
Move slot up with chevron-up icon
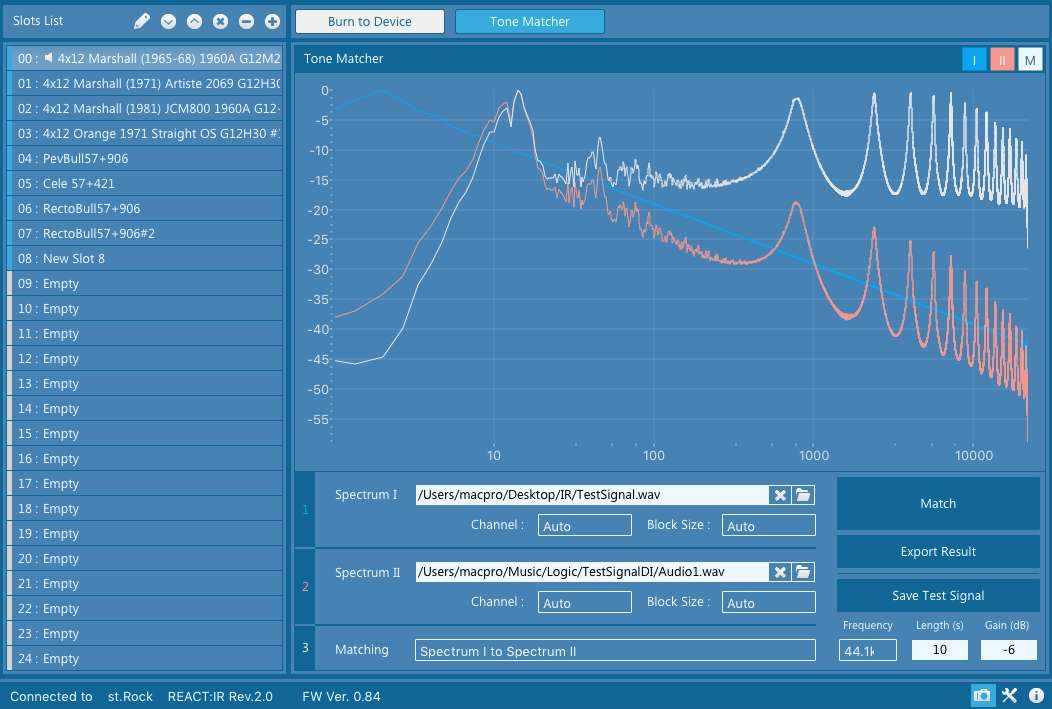(195, 21)
